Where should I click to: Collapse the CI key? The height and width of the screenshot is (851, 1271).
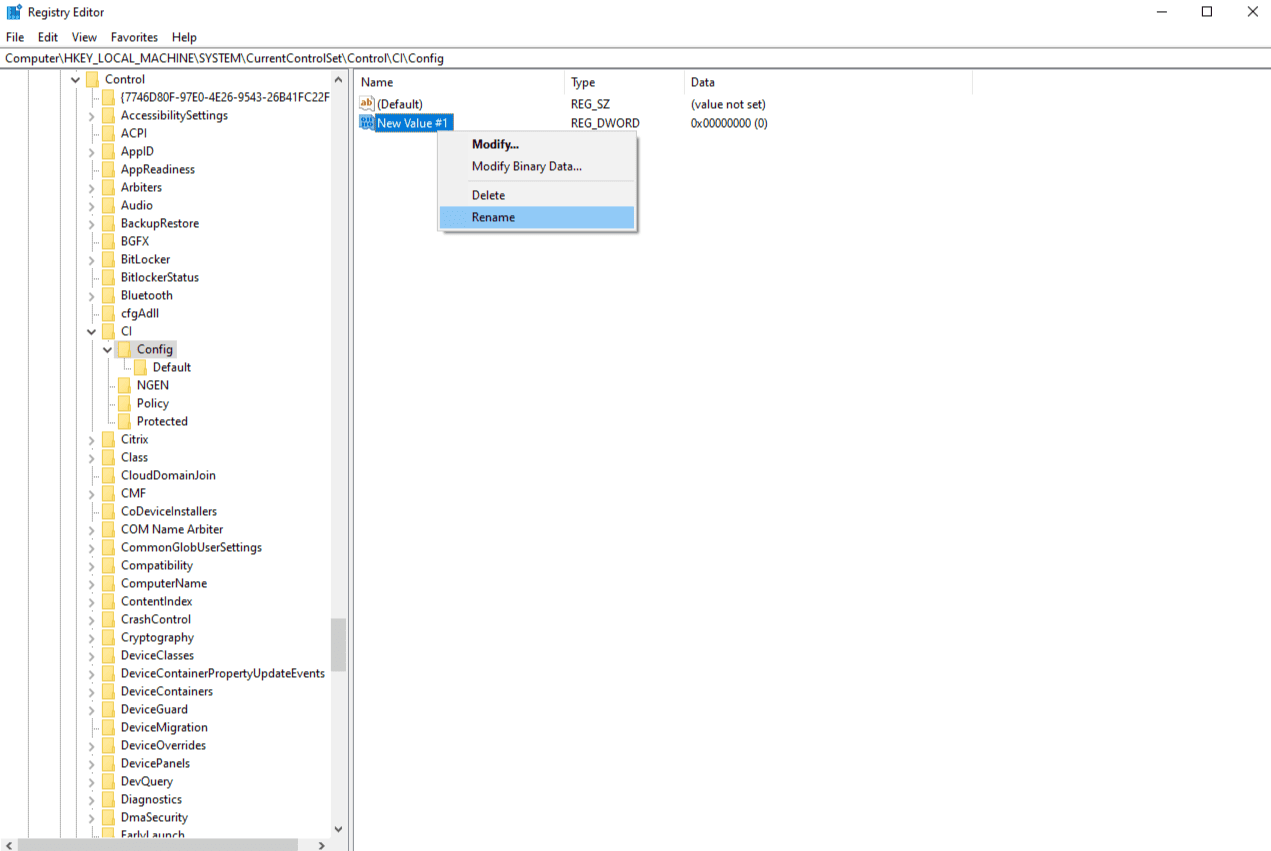(91, 331)
